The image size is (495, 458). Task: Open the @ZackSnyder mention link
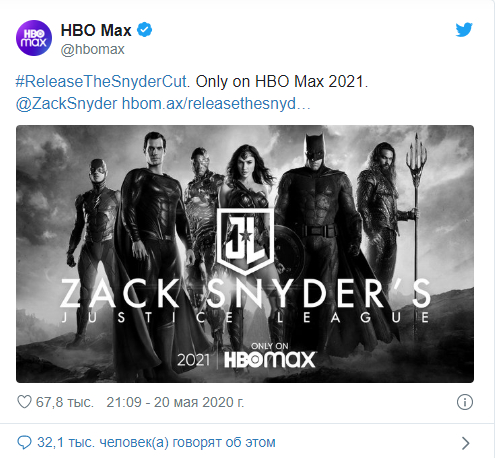[x=66, y=104]
